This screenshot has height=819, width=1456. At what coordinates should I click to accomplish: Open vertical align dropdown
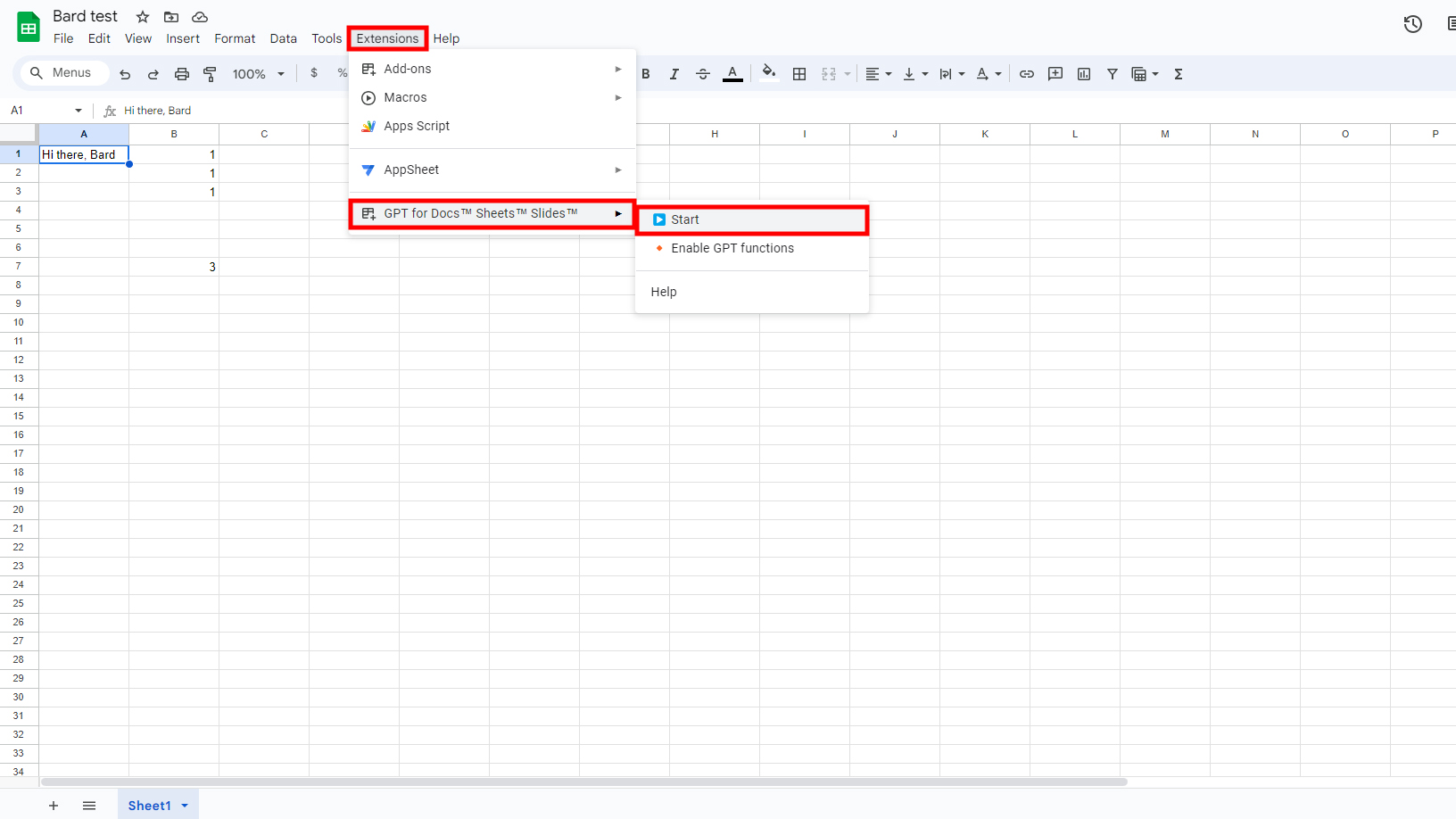(x=915, y=74)
